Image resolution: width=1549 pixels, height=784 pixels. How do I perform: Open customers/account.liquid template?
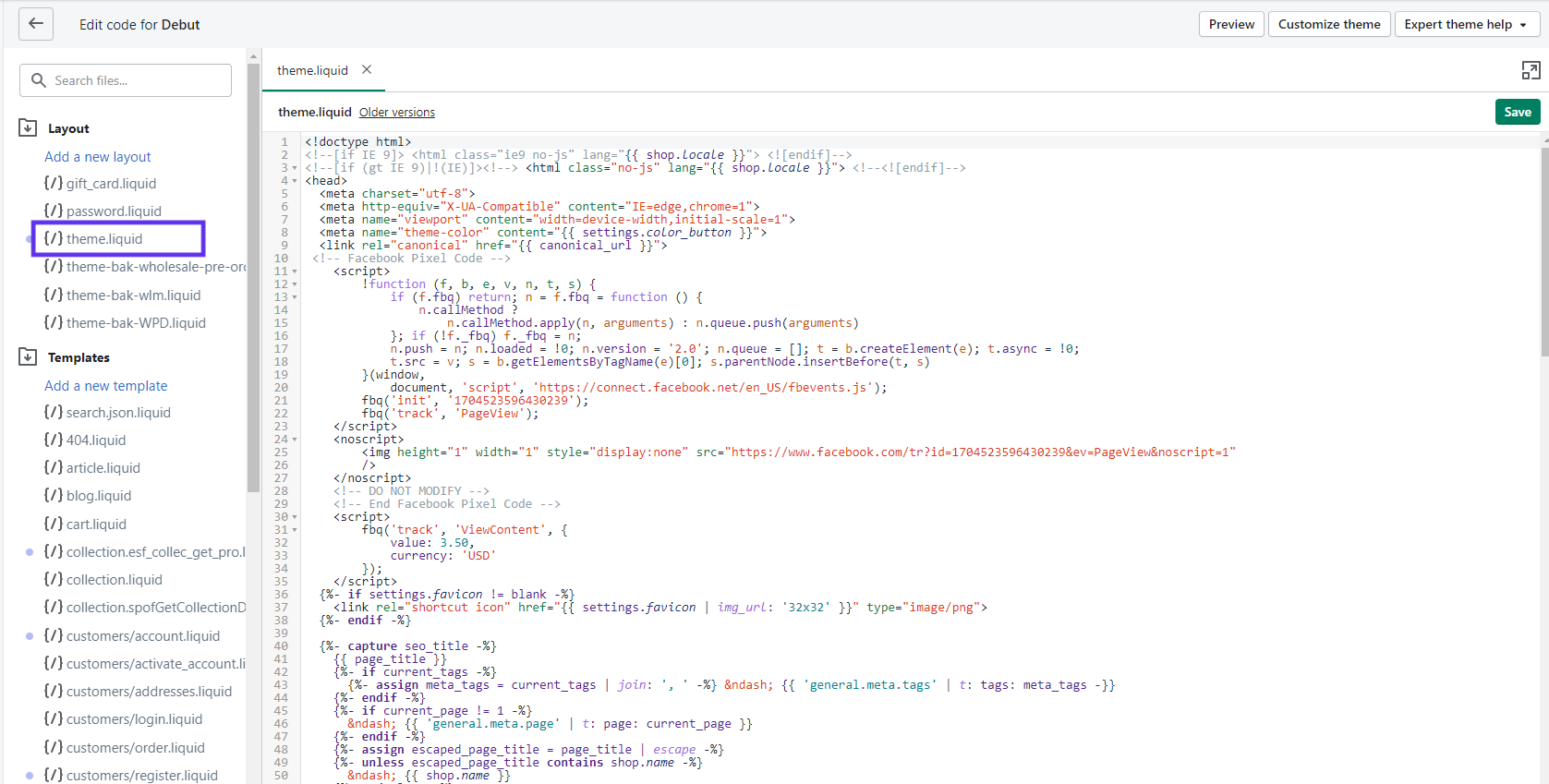(131, 636)
